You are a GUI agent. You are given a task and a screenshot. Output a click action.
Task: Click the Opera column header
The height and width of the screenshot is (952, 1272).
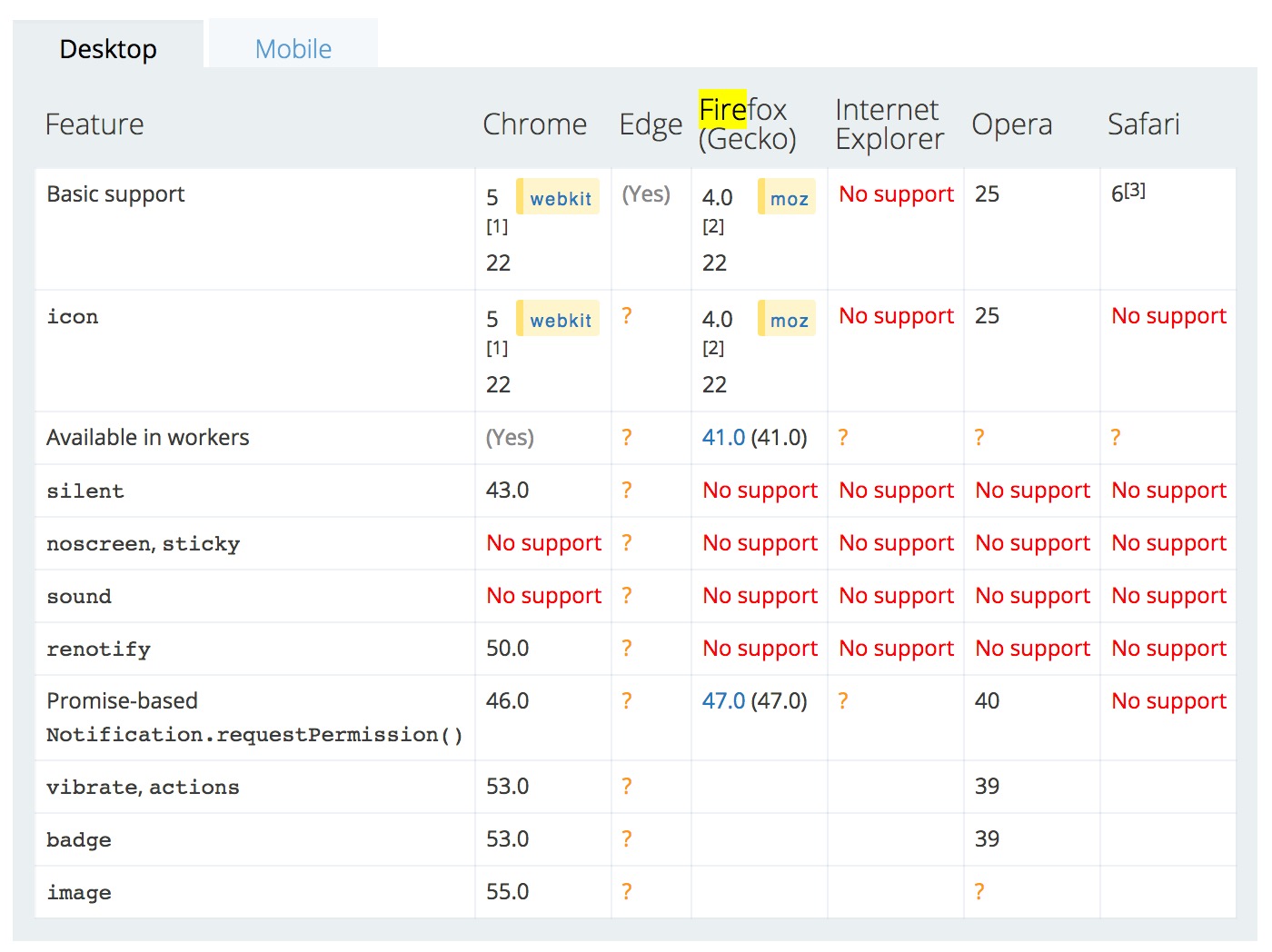pos(1011,124)
